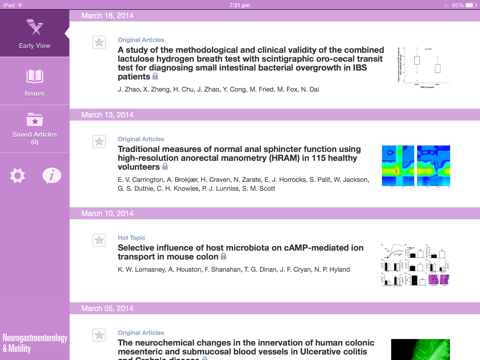Screen dimensions: 480x360
Task: Tap bar chart figure thumbnail of microbiota article
Action: point(415,265)
